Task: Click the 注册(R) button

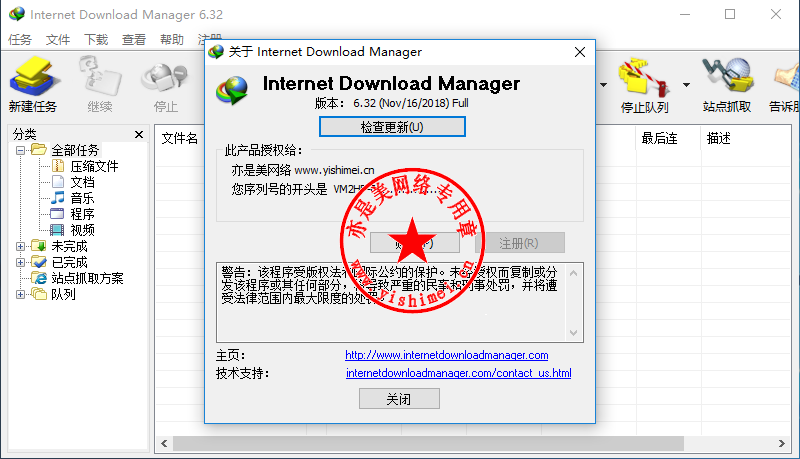Action: point(519,243)
